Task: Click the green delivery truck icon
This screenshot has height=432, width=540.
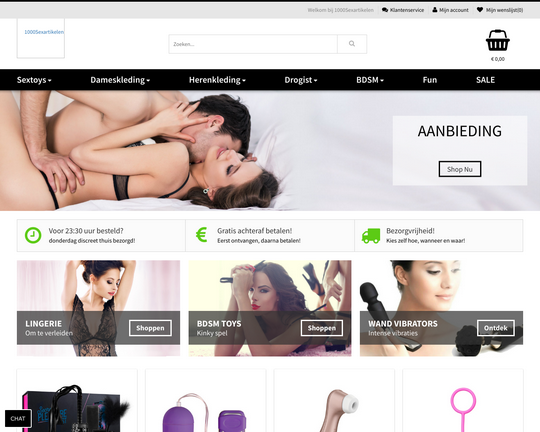Action: [371, 236]
